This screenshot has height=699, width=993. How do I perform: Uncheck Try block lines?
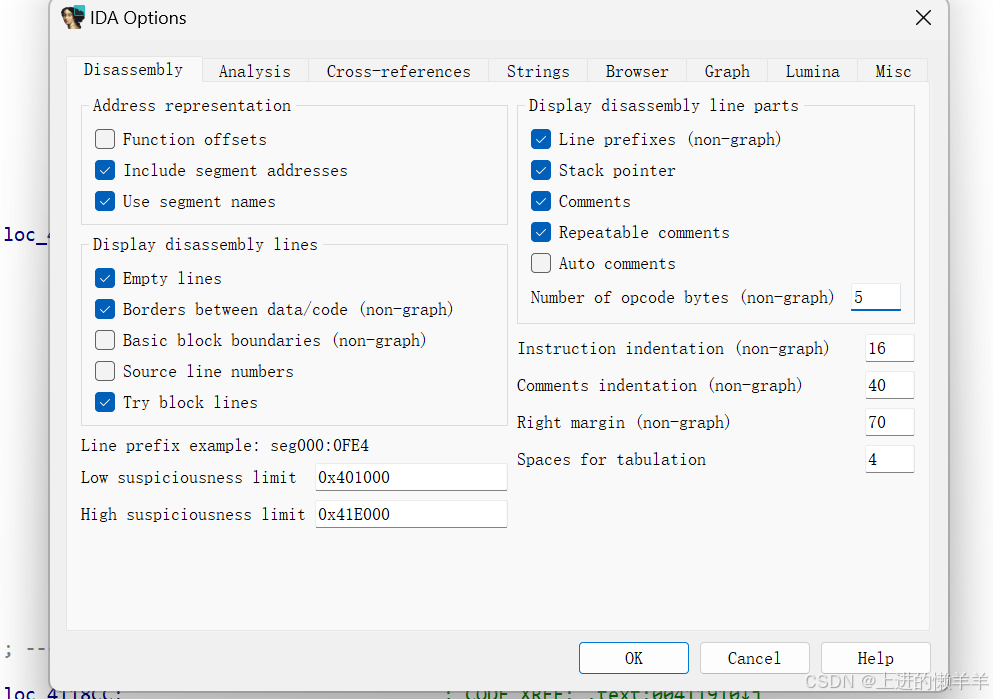(104, 402)
